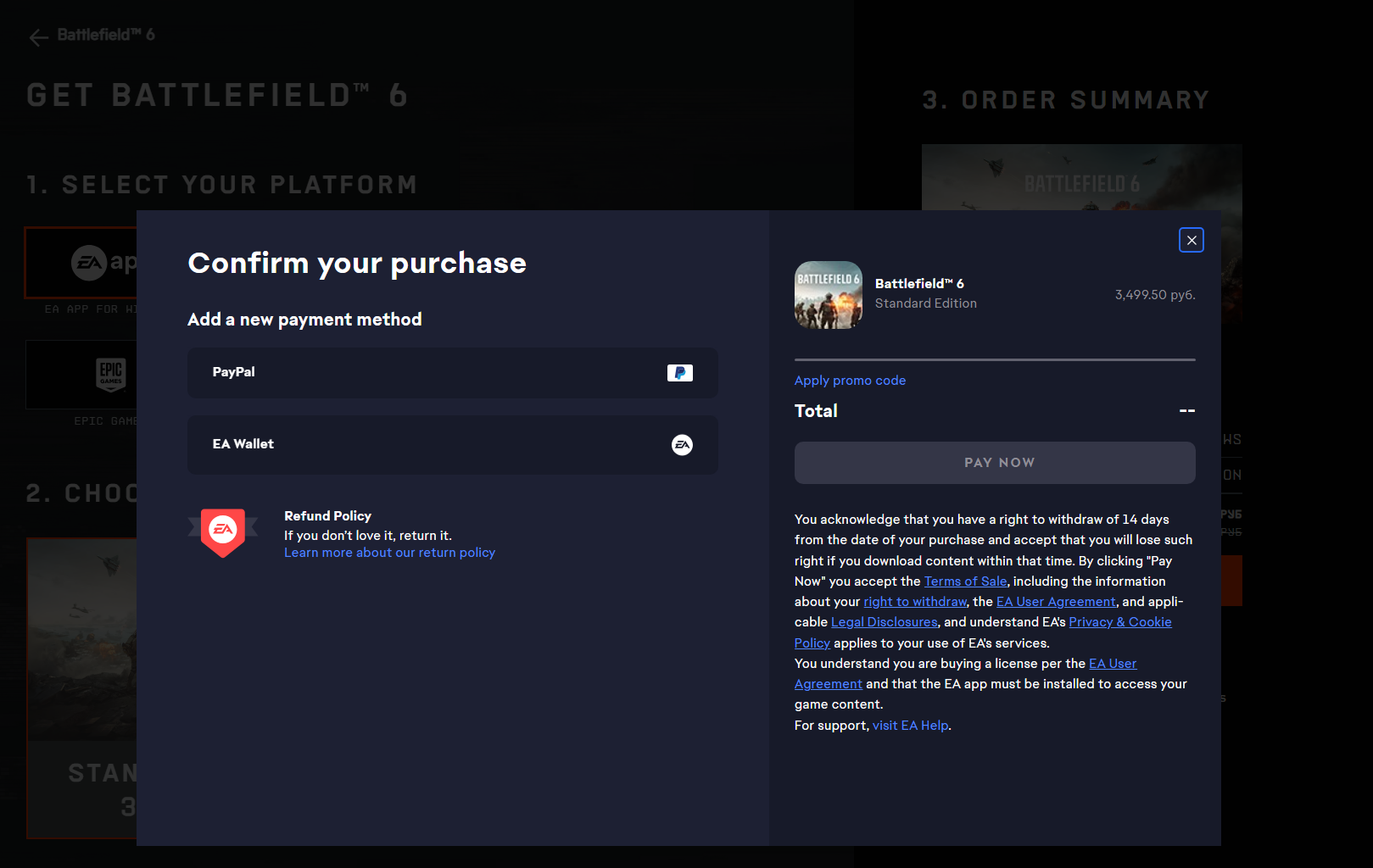This screenshot has width=1373, height=868.
Task: Click the visit EA Help link
Action: [911, 726]
